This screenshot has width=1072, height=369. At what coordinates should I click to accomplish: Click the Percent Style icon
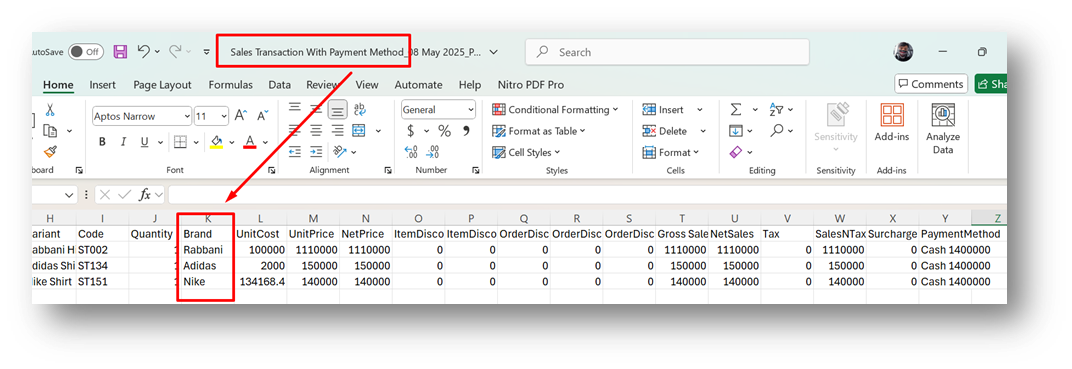click(444, 131)
